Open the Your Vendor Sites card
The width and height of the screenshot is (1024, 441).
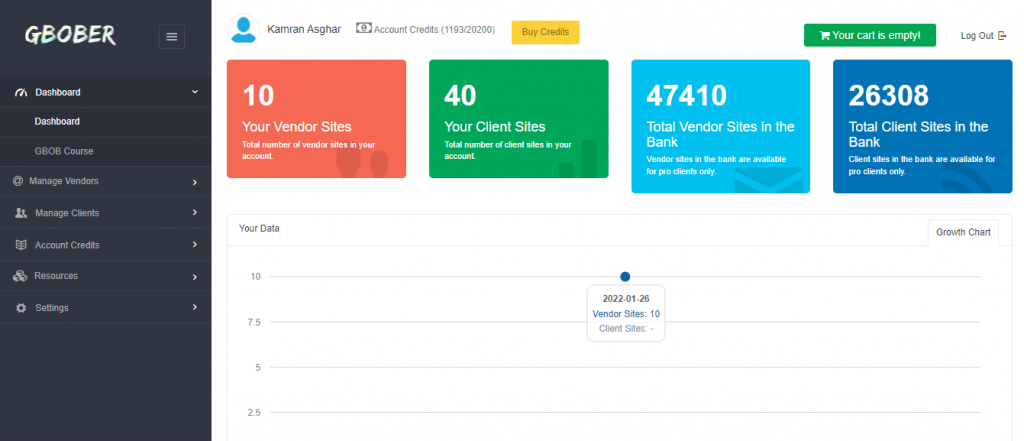(x=317, y=119)
